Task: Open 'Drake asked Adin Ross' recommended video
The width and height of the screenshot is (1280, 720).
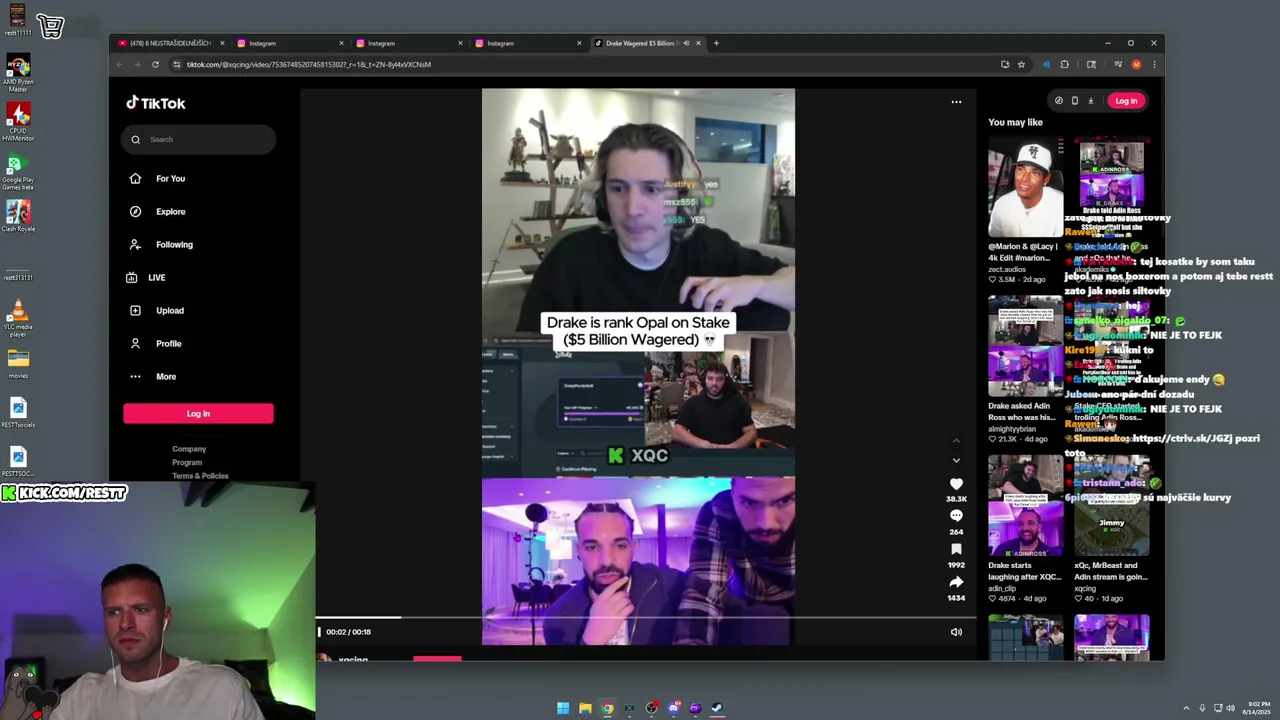Action: pos(1025,345)
